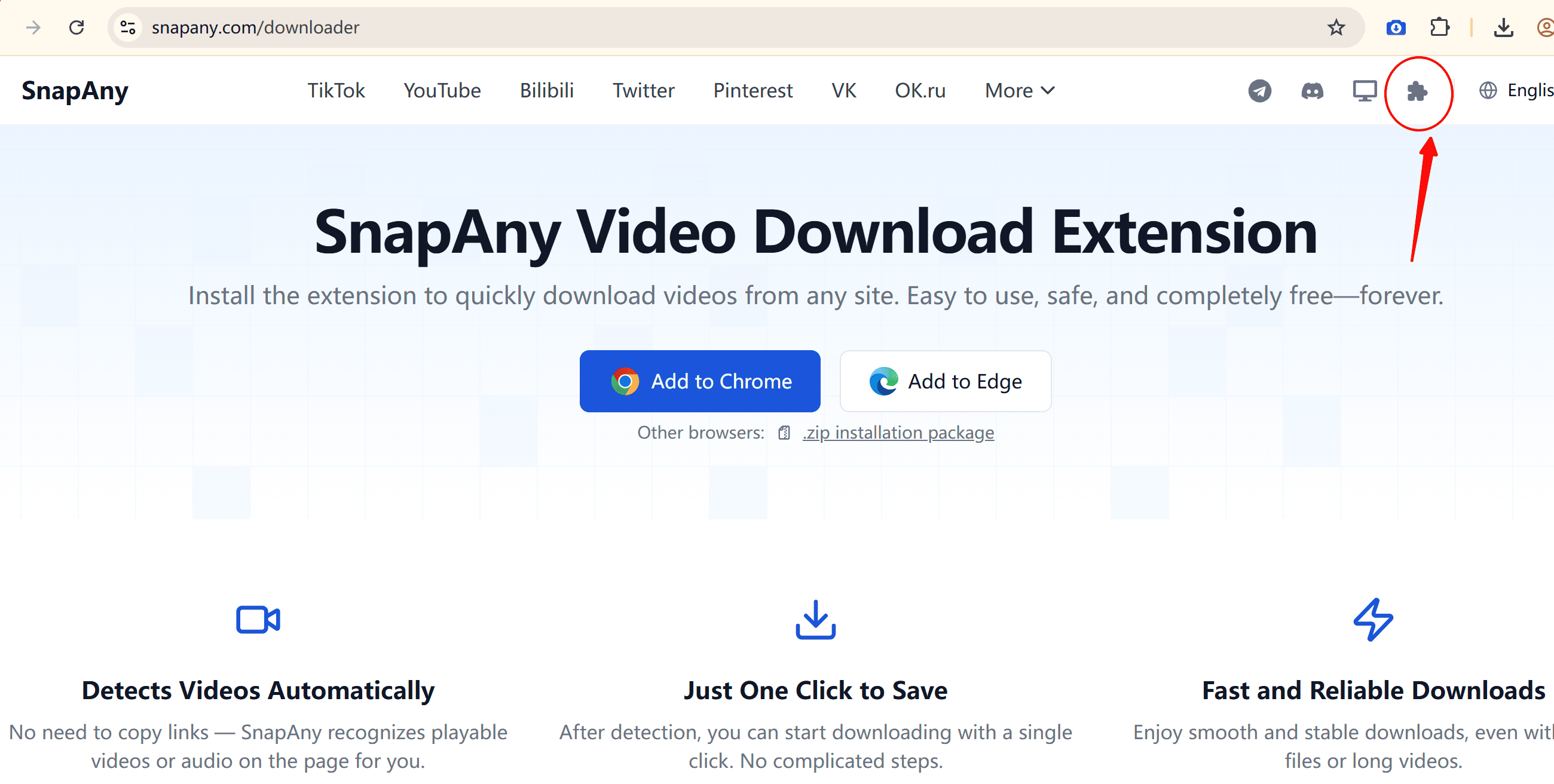Click Add to Chrome button

point(700,381)
